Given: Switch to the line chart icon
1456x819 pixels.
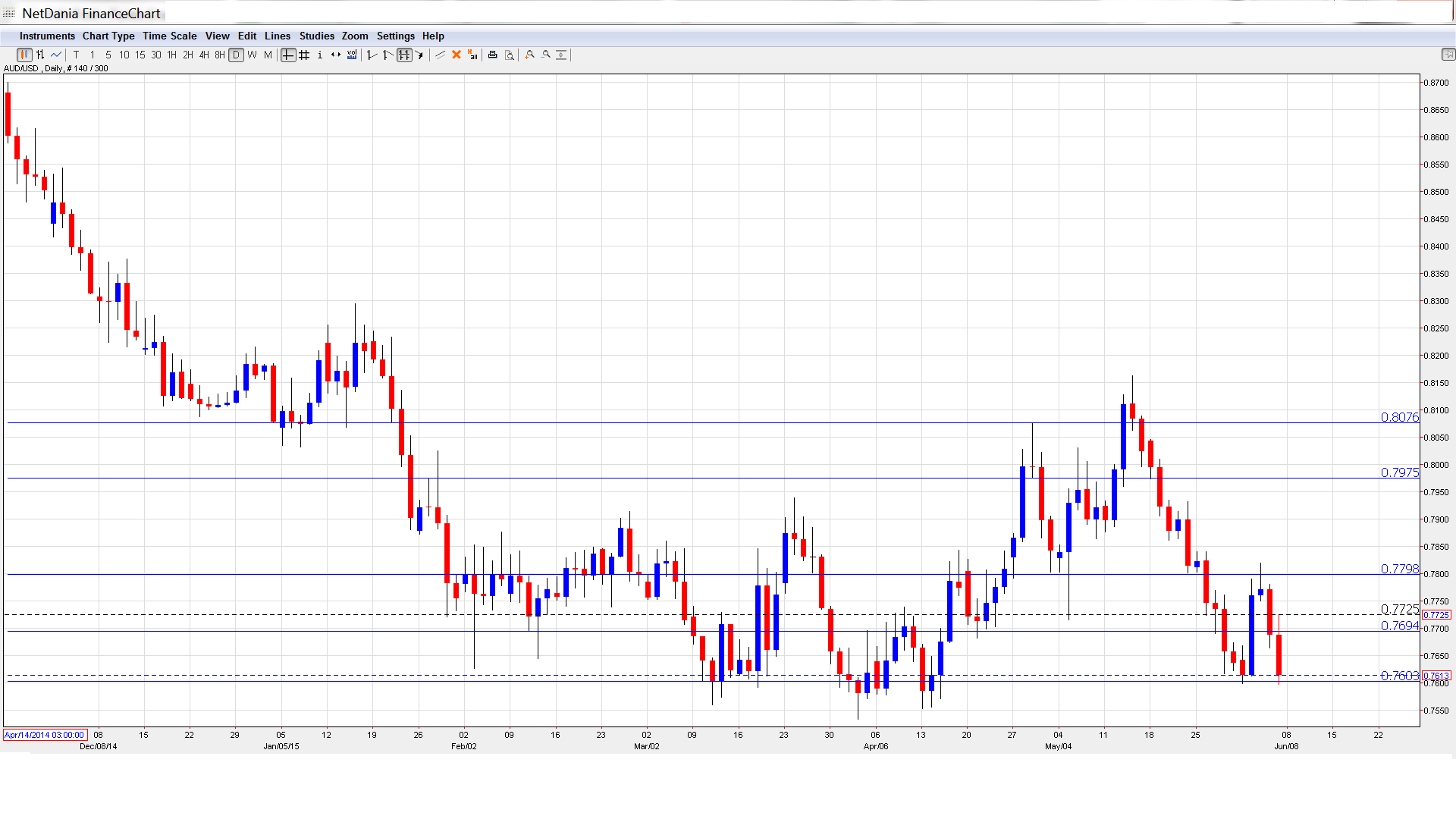Looking at the screenshot, I should (x=56, y=55).
